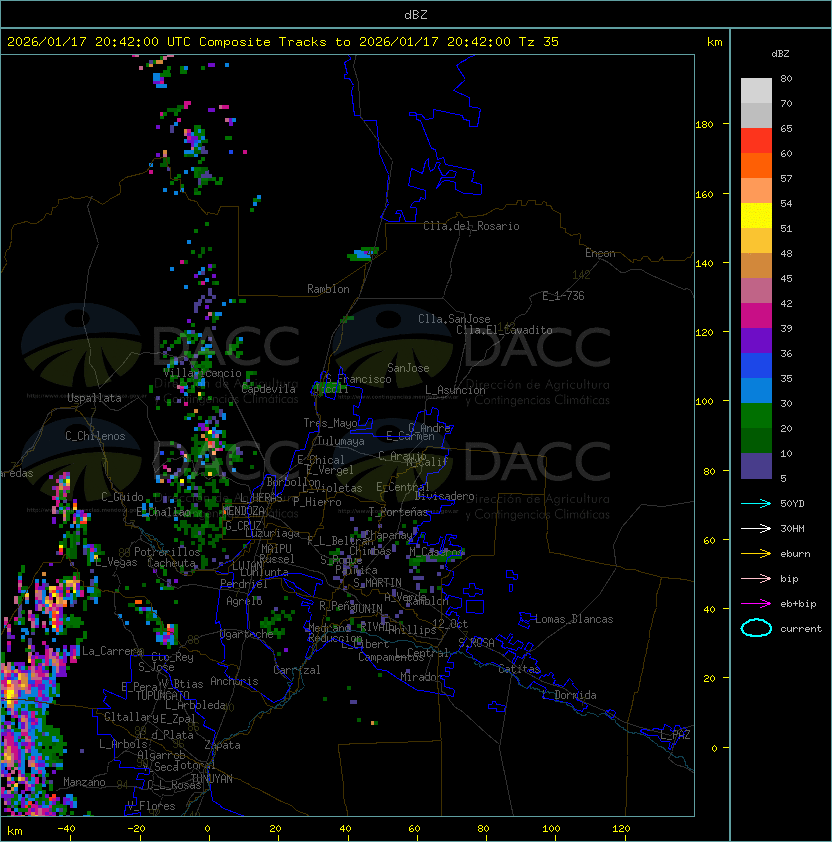The image size is (832, 842).
Task: Pick the orange swatch between 60 and 57 dBZ
Action: [756, 166]
